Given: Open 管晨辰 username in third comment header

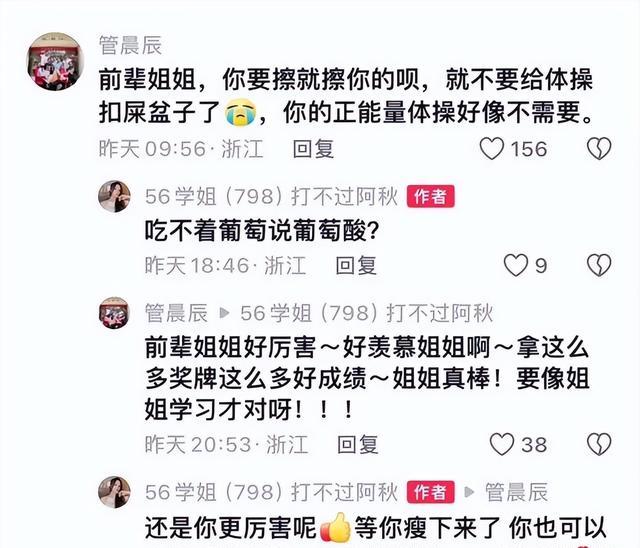Looking at the screenshot, I should click(176, 313).
